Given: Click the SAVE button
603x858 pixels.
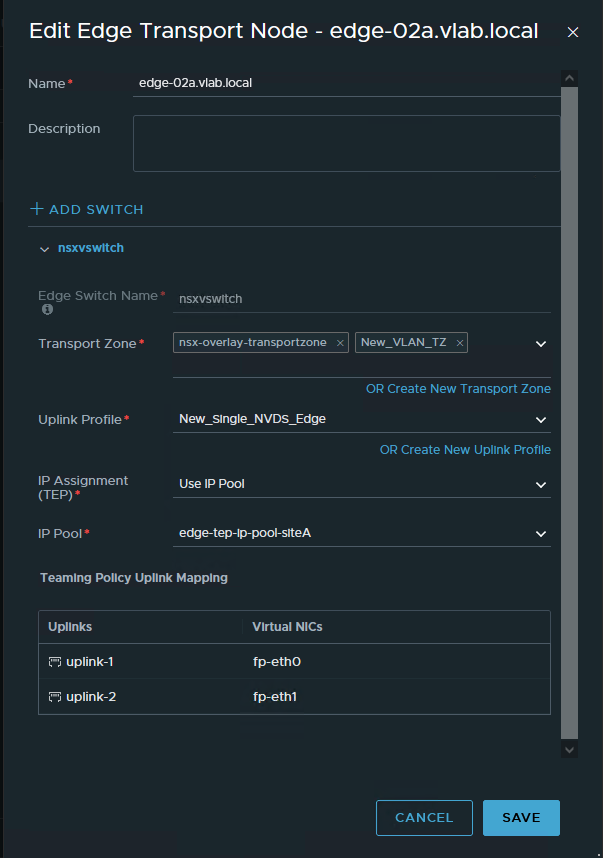Looking at the screenshot, I should (x=521, y=817).
